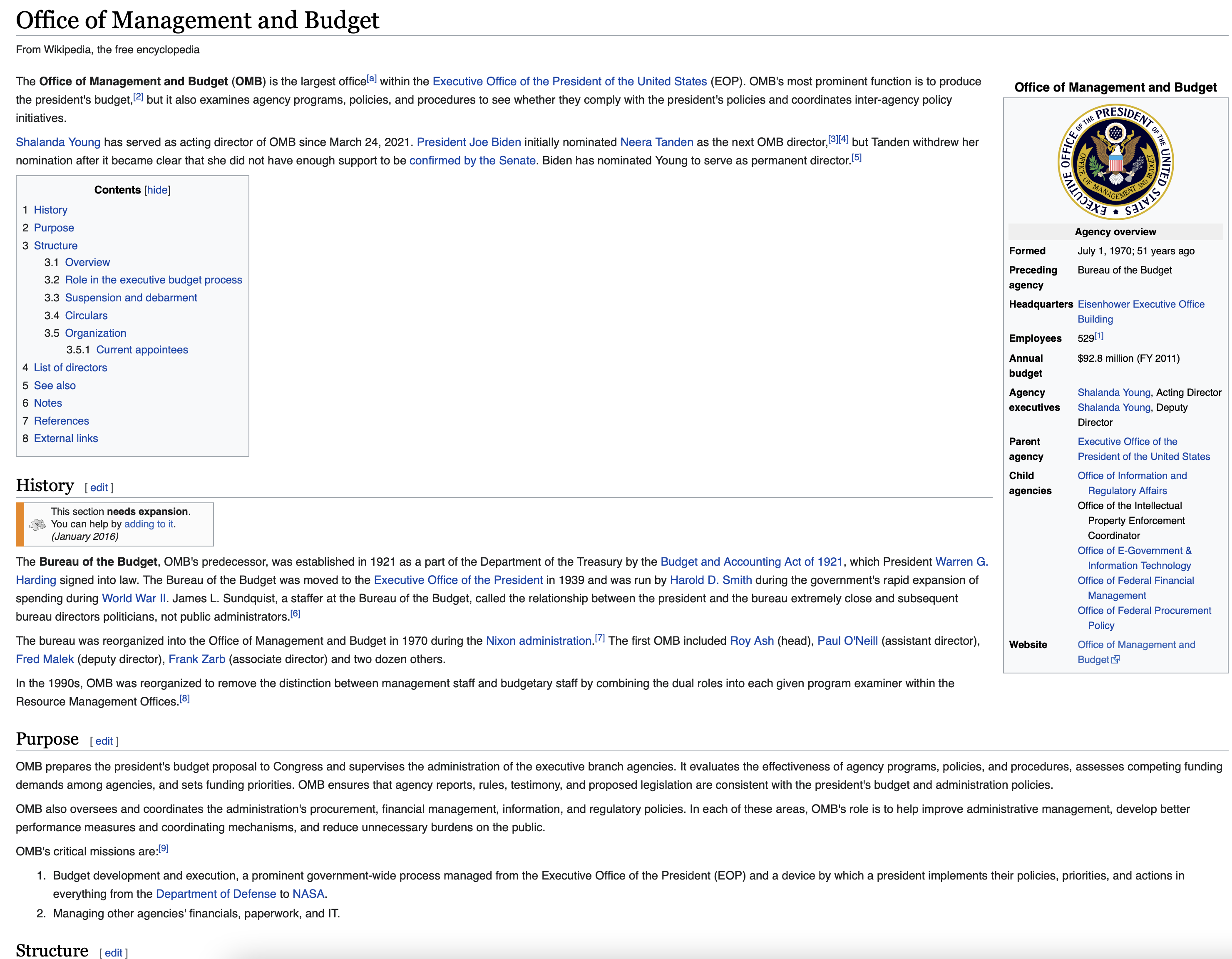
Task: Open Executive Office of the President link in History
Action: pos(458,580)
